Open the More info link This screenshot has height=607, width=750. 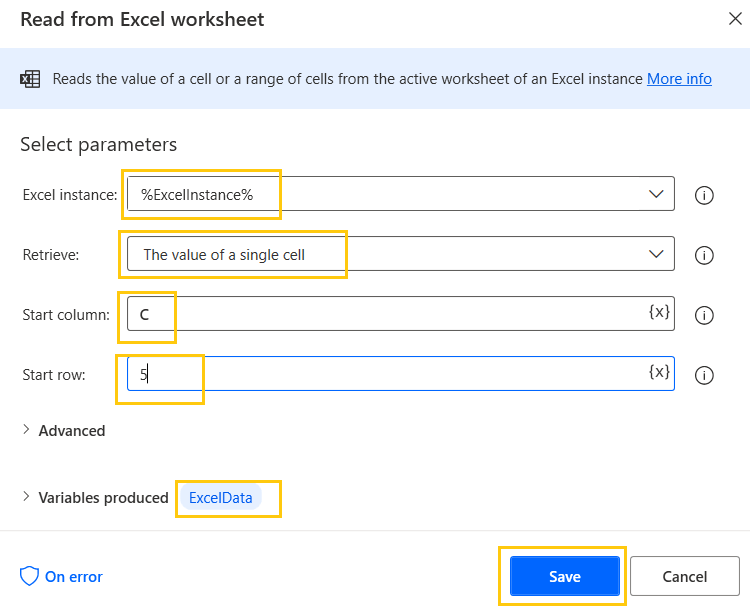tap(679, 78)
